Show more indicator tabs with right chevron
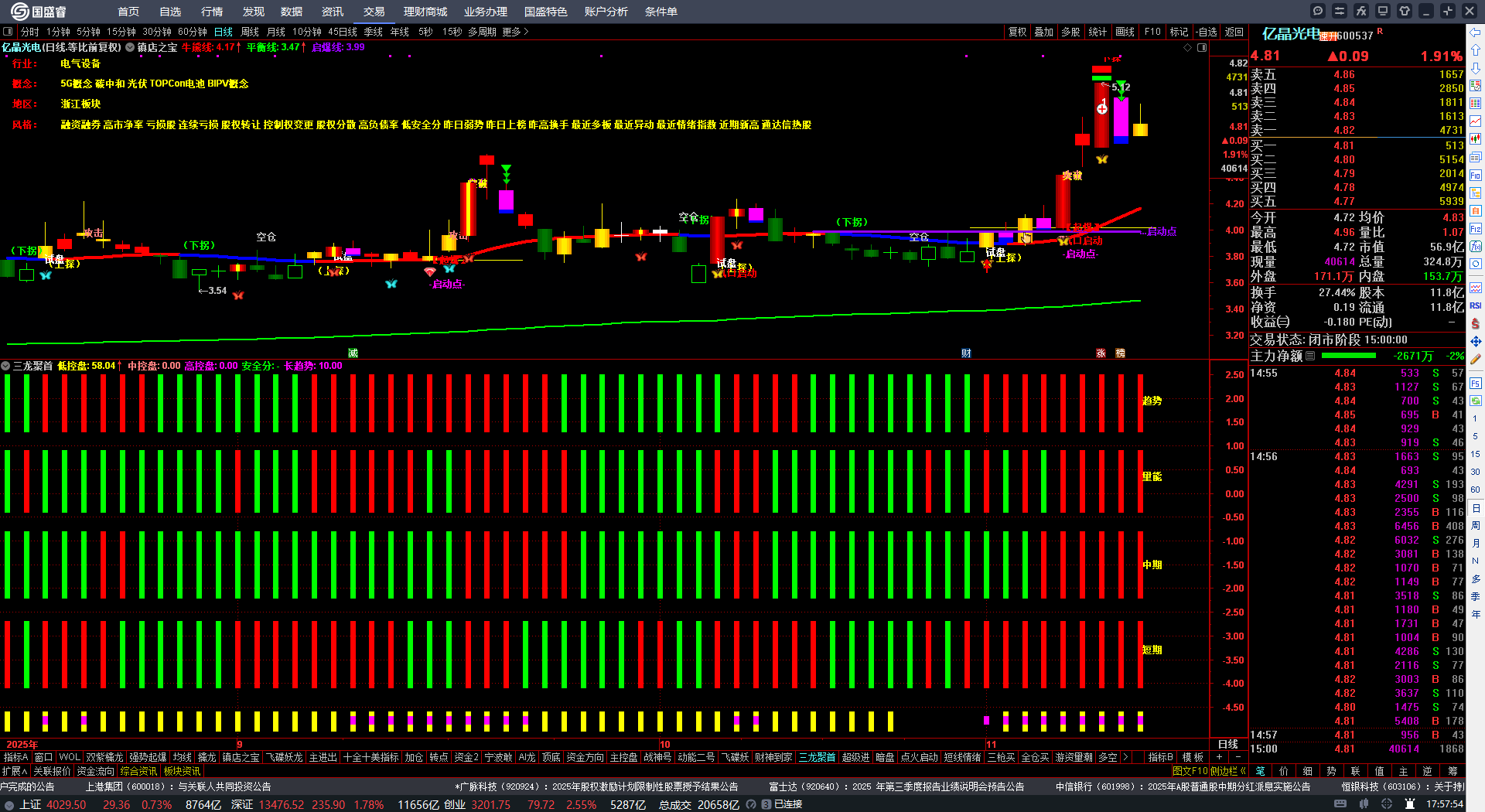 coord(1125,757)
